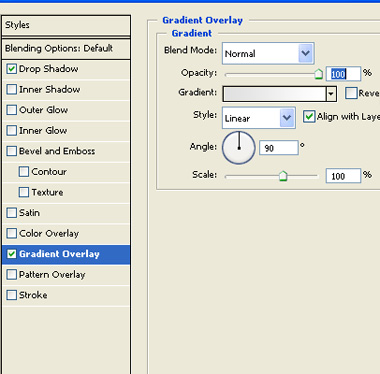Open the Satin settings row
This screenshot has height=374, width=380.
point(66,213)
